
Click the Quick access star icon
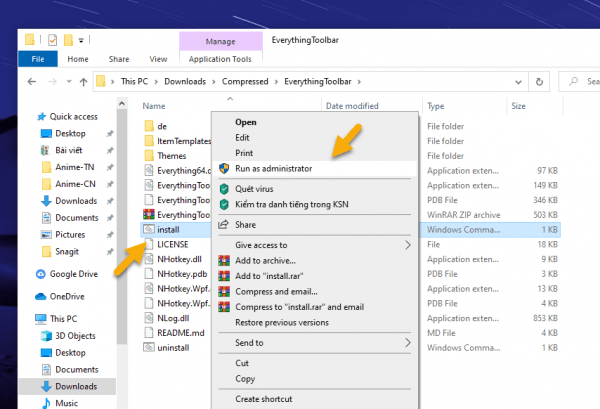click(x=41, y=117)
